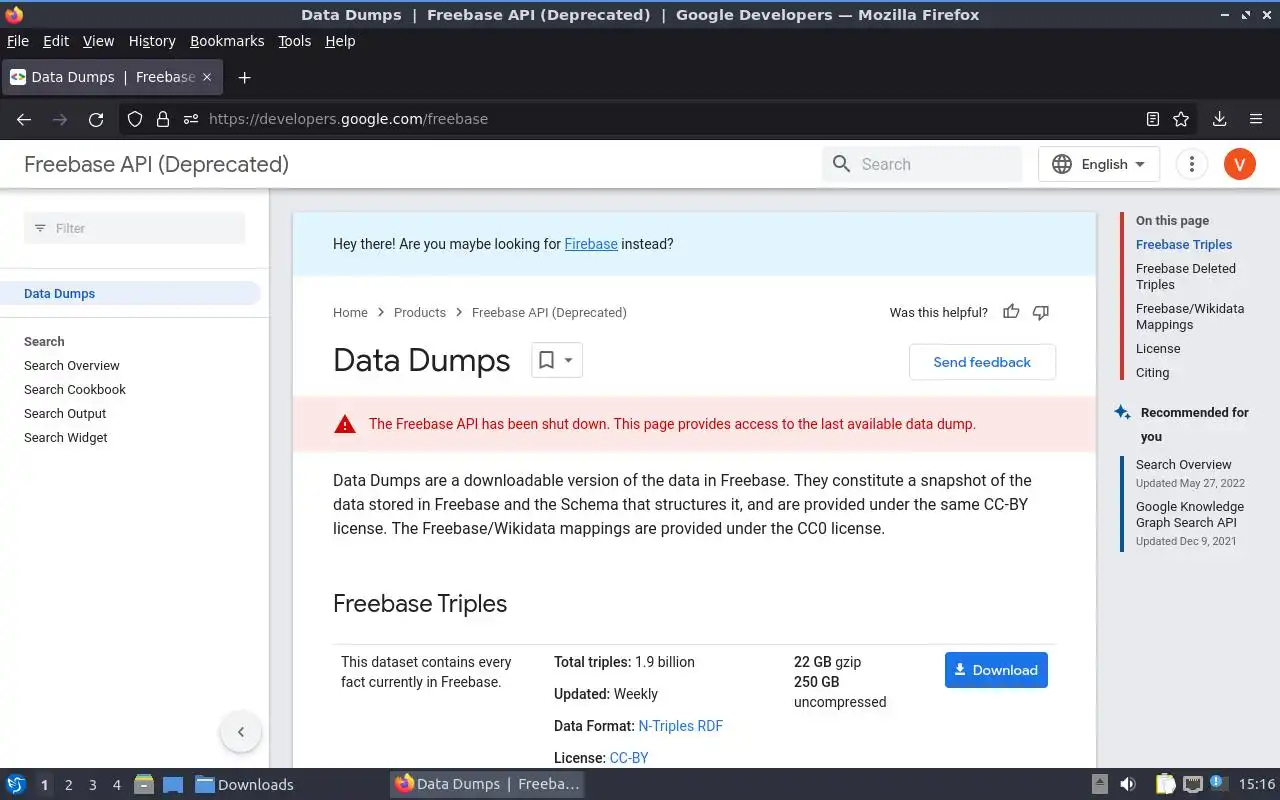The width and height of the screenshot is (1280, 800).
Task: Open the file manager taskbar icon
Action: tap(144, 784)
